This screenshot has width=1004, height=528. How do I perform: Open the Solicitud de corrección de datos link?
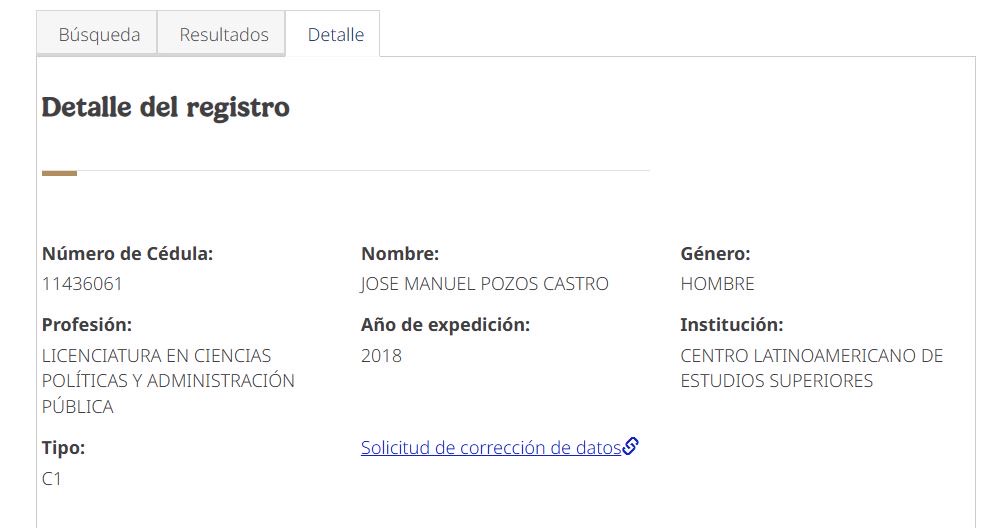[x=491, y=448]
